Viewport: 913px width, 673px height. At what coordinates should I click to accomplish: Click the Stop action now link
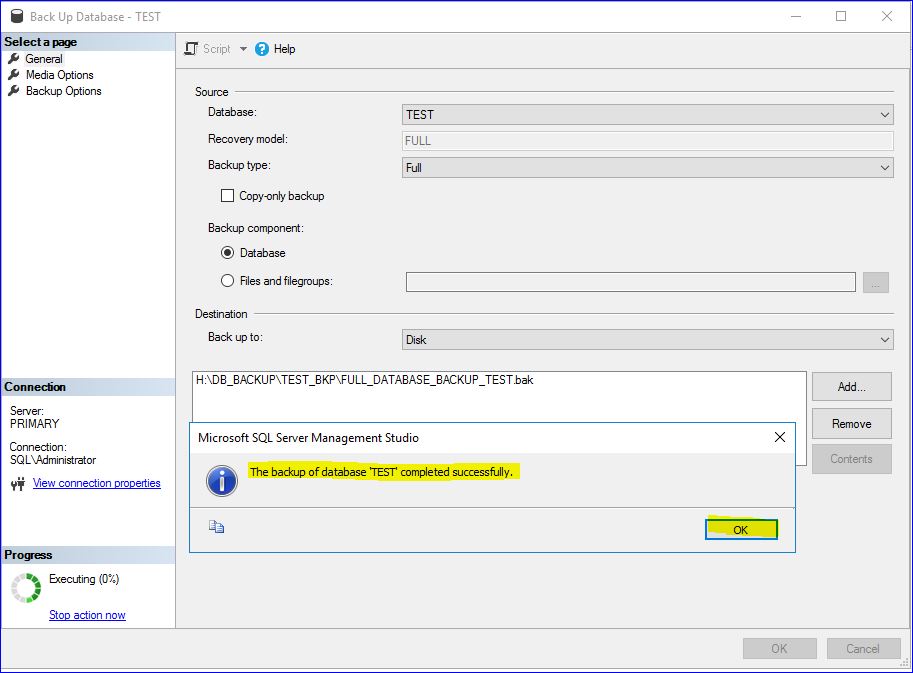(x=87, y=615)
